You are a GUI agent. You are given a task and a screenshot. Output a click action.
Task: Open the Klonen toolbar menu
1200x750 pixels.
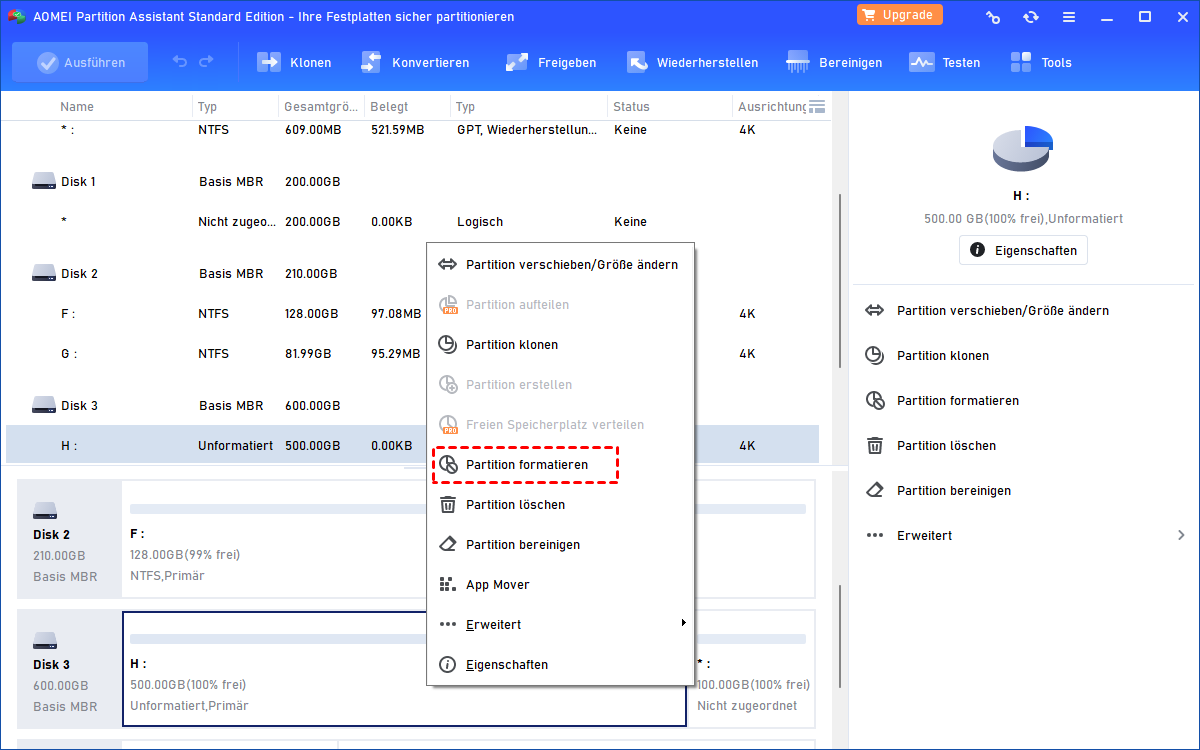(x=294, y=62)
